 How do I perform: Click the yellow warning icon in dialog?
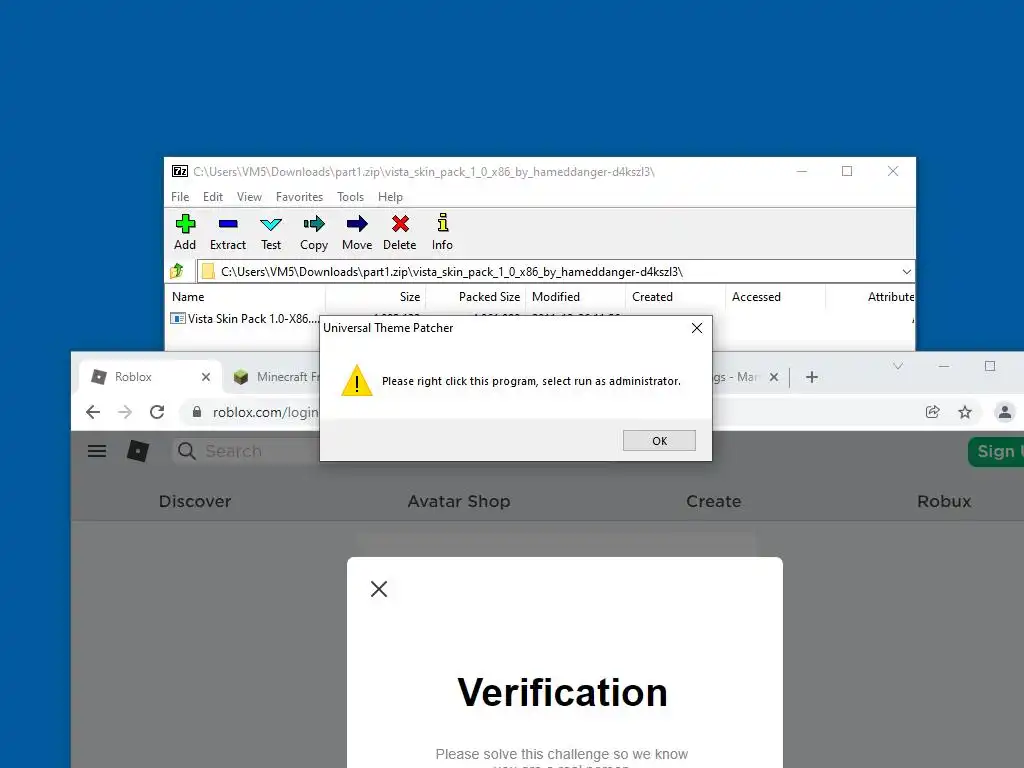click(357, 381)
